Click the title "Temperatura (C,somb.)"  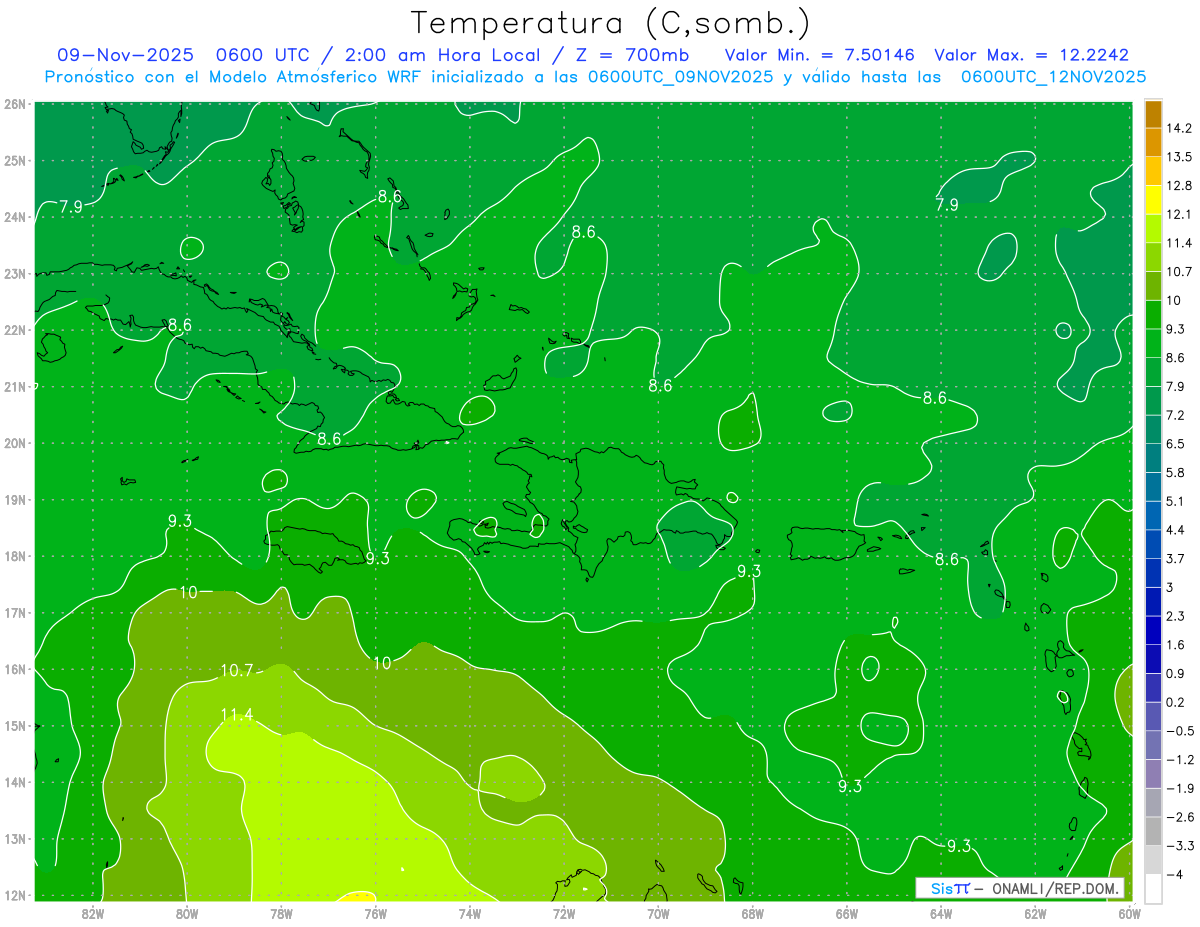point(610,23)
